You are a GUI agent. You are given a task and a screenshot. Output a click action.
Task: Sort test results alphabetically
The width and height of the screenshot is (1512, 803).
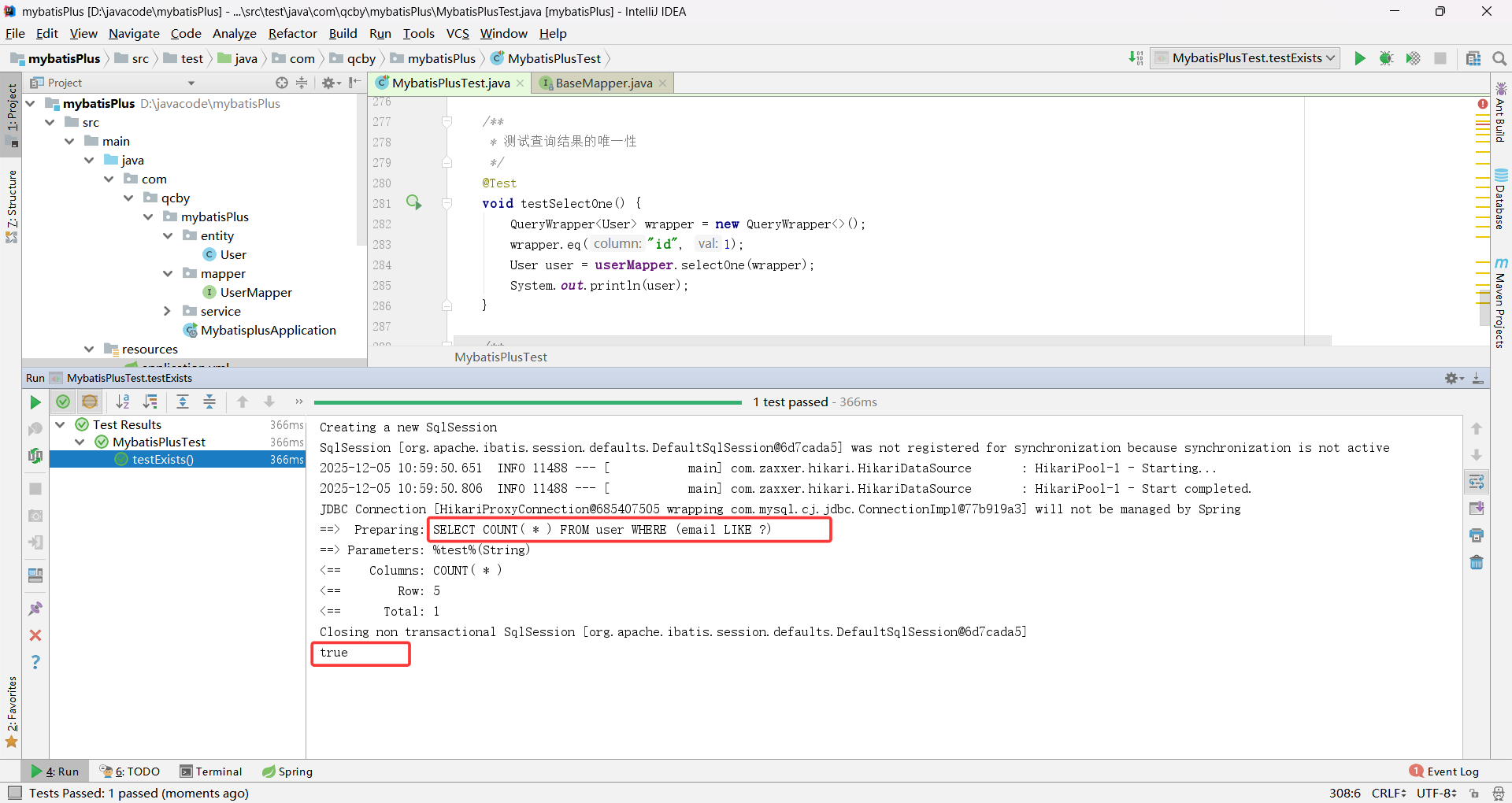click(x=123, y=402)
